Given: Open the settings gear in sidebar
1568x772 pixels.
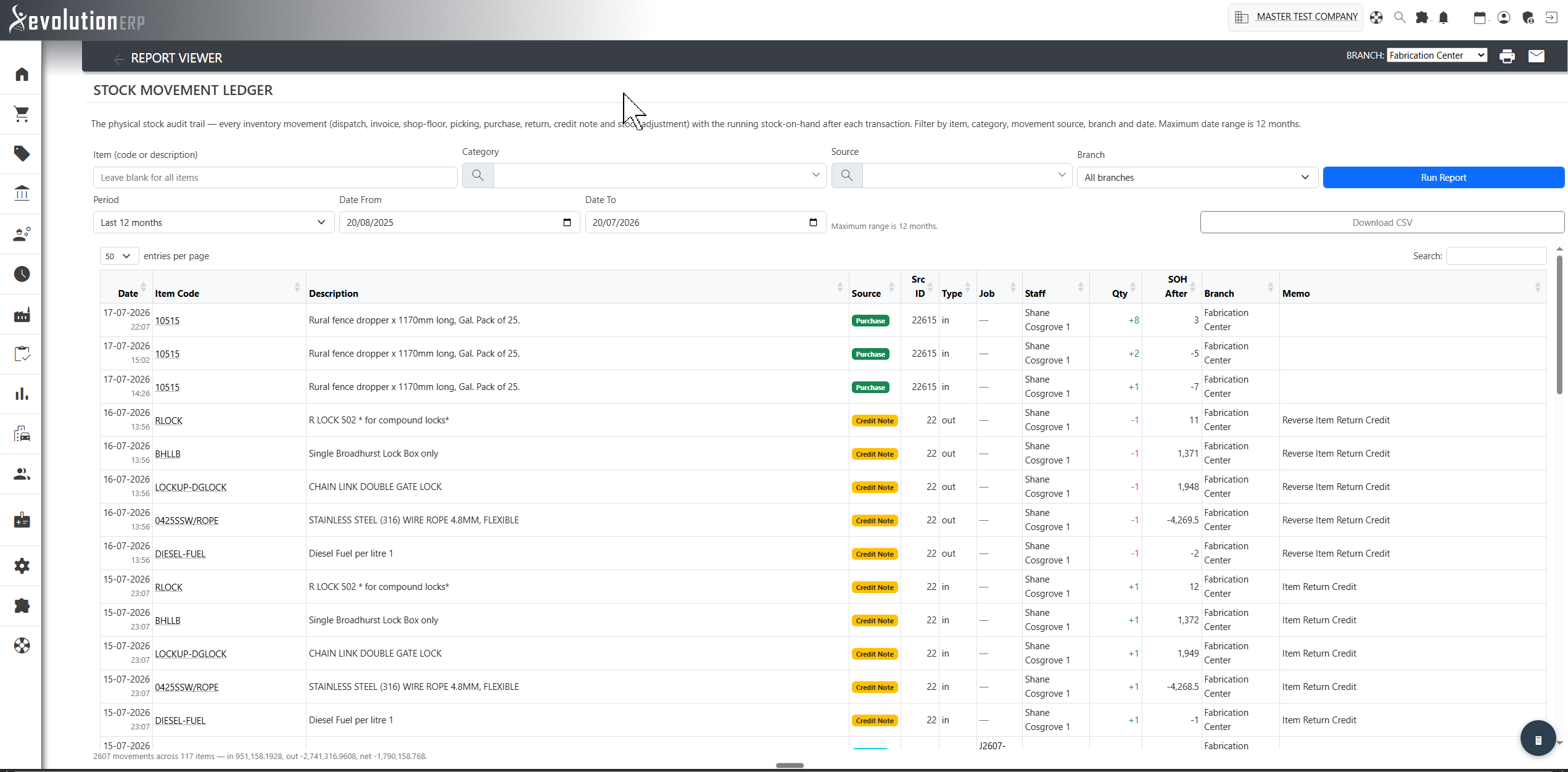Looking at the screenshot, I should click(x=22, y=566).
